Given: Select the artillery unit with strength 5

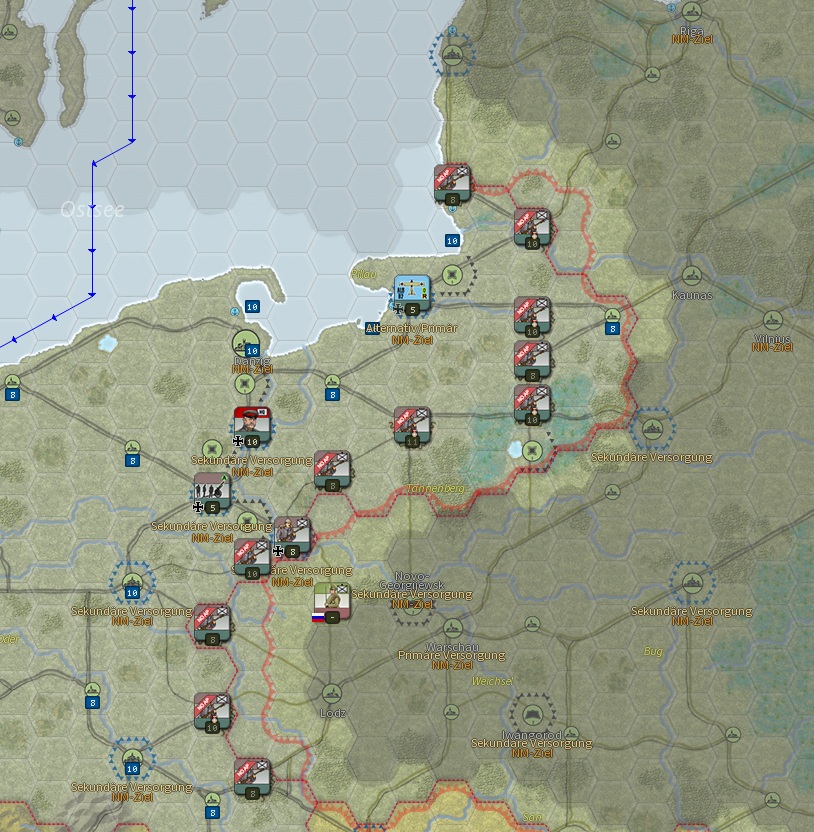Looking at the screenshot, I should point(212,493).
